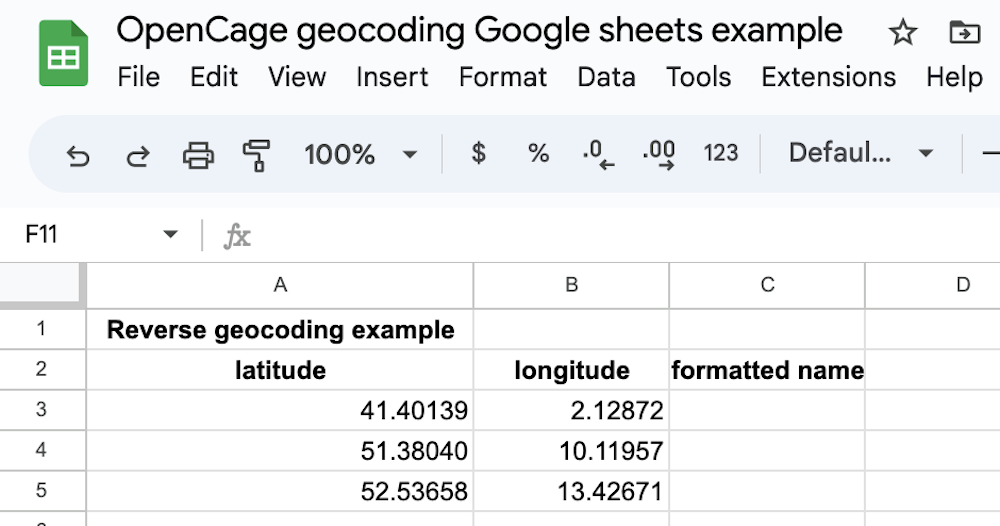Format as currency with dollar icon
This screenshot has width=1000, height=526.
coord(478,153)
